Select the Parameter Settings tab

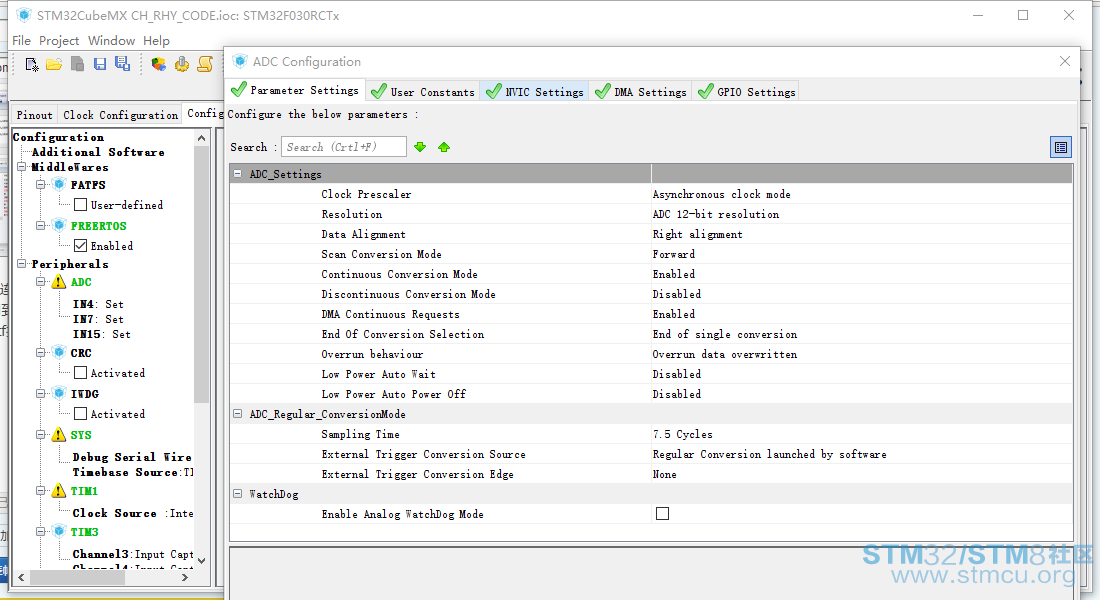(295, 90)
